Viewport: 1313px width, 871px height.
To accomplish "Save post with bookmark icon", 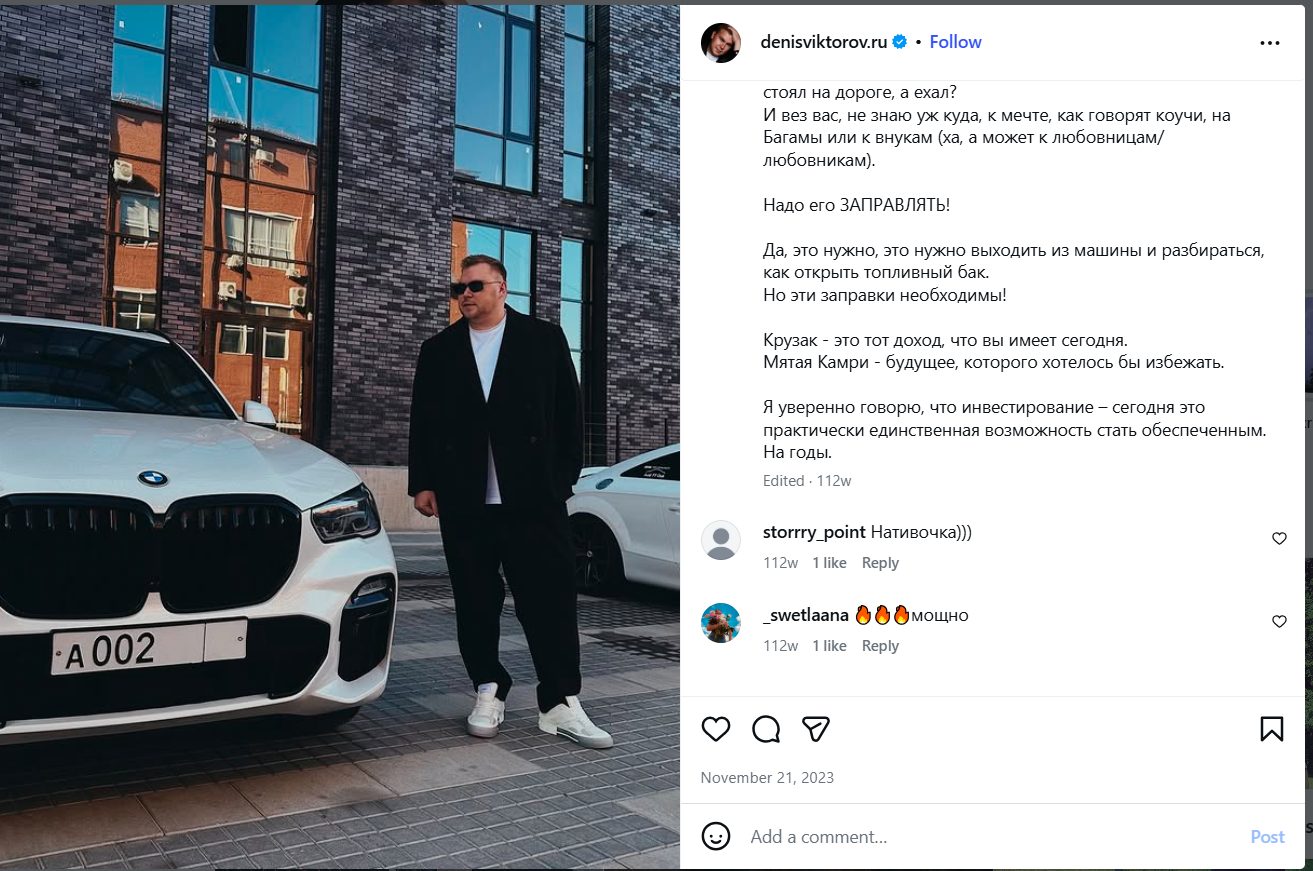I will 1271,729.
